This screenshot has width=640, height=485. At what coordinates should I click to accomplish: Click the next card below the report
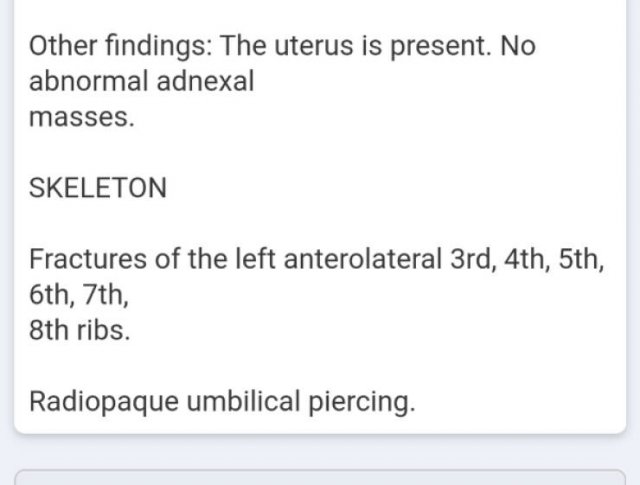click(x=320, y=476)
